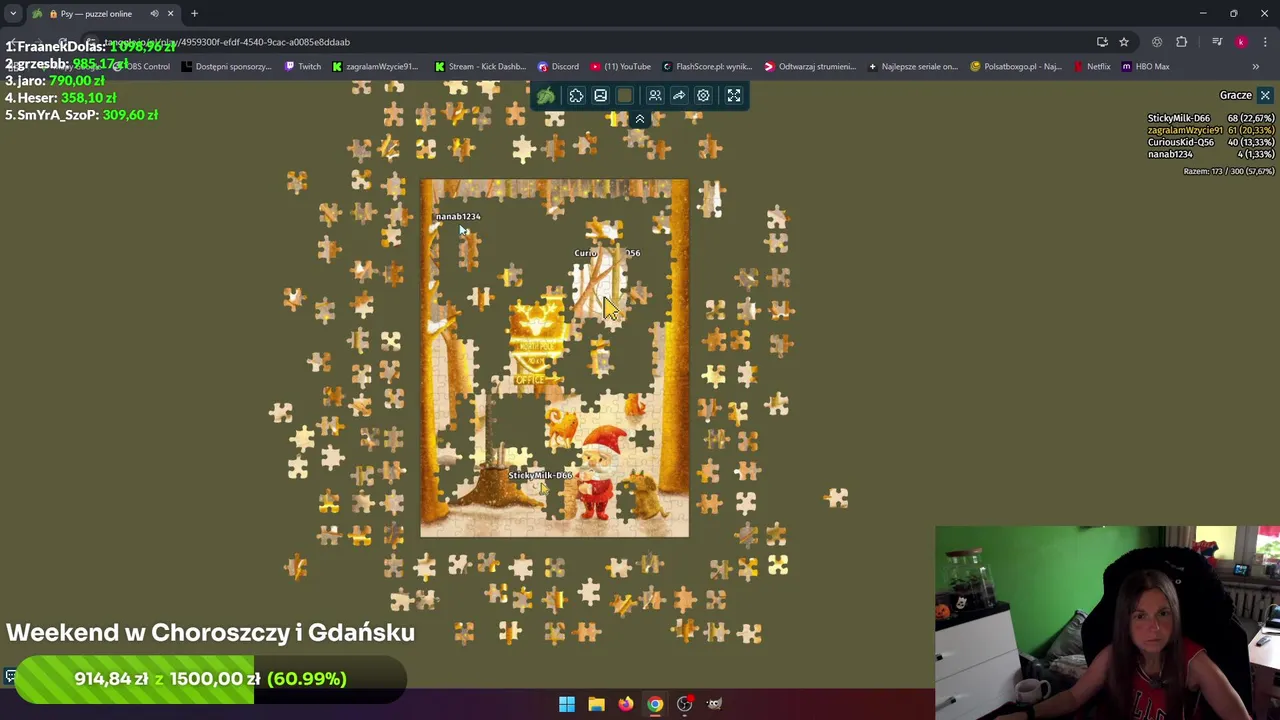
Task: Select player CuriousKid-Q56 in player list
Action: click(x=1180, y=142)
